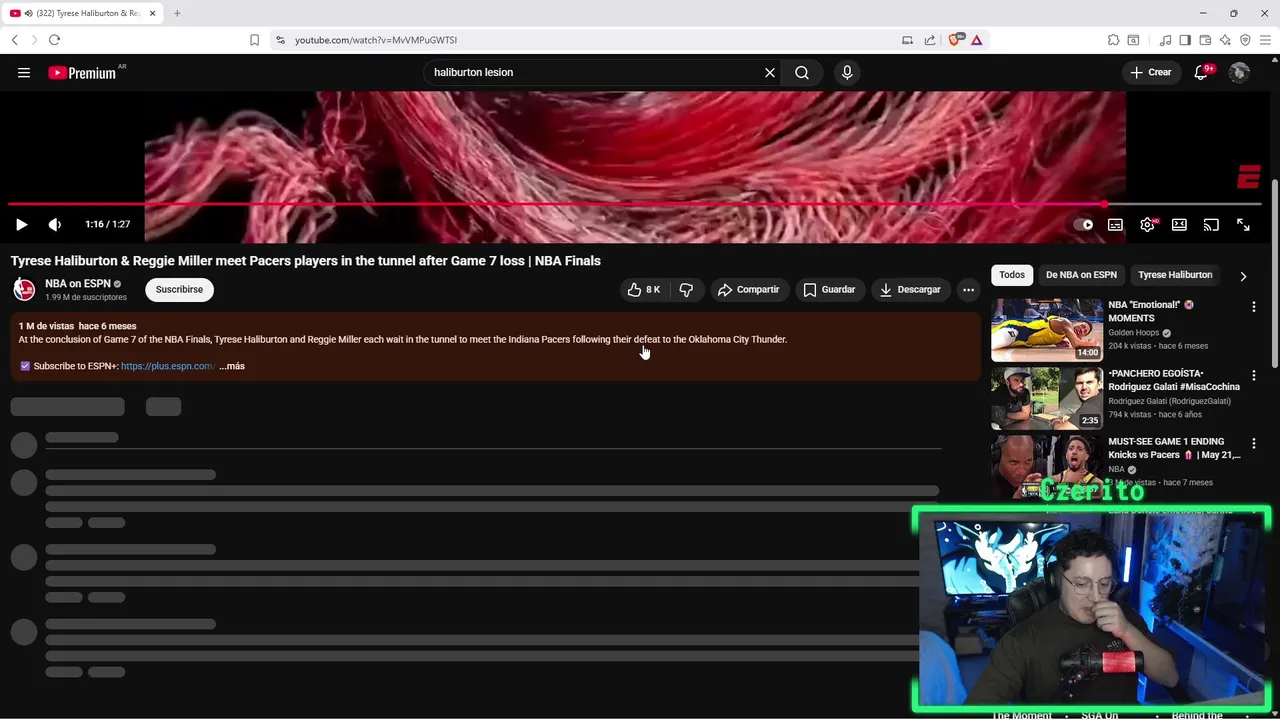Reload the page
The width and height of the screenshot is (1280, 720).
[x=54, y=40]
